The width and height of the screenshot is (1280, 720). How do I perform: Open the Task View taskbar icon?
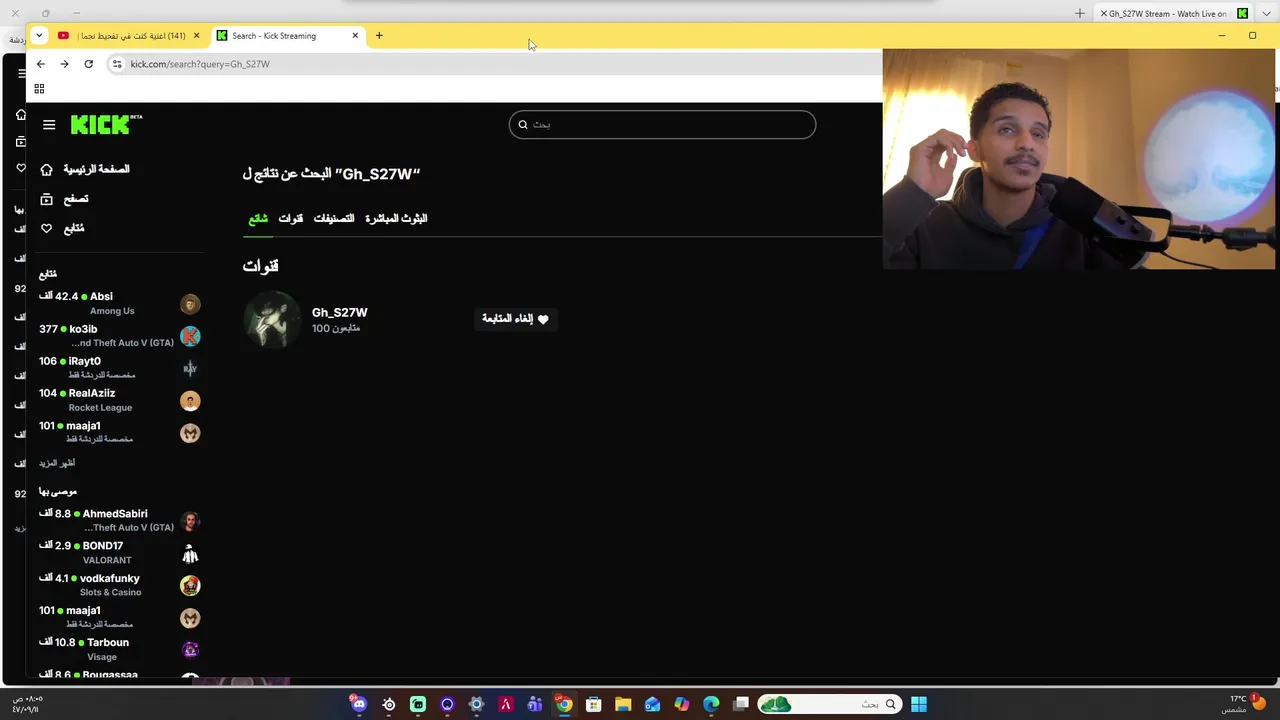pos(741,704)
